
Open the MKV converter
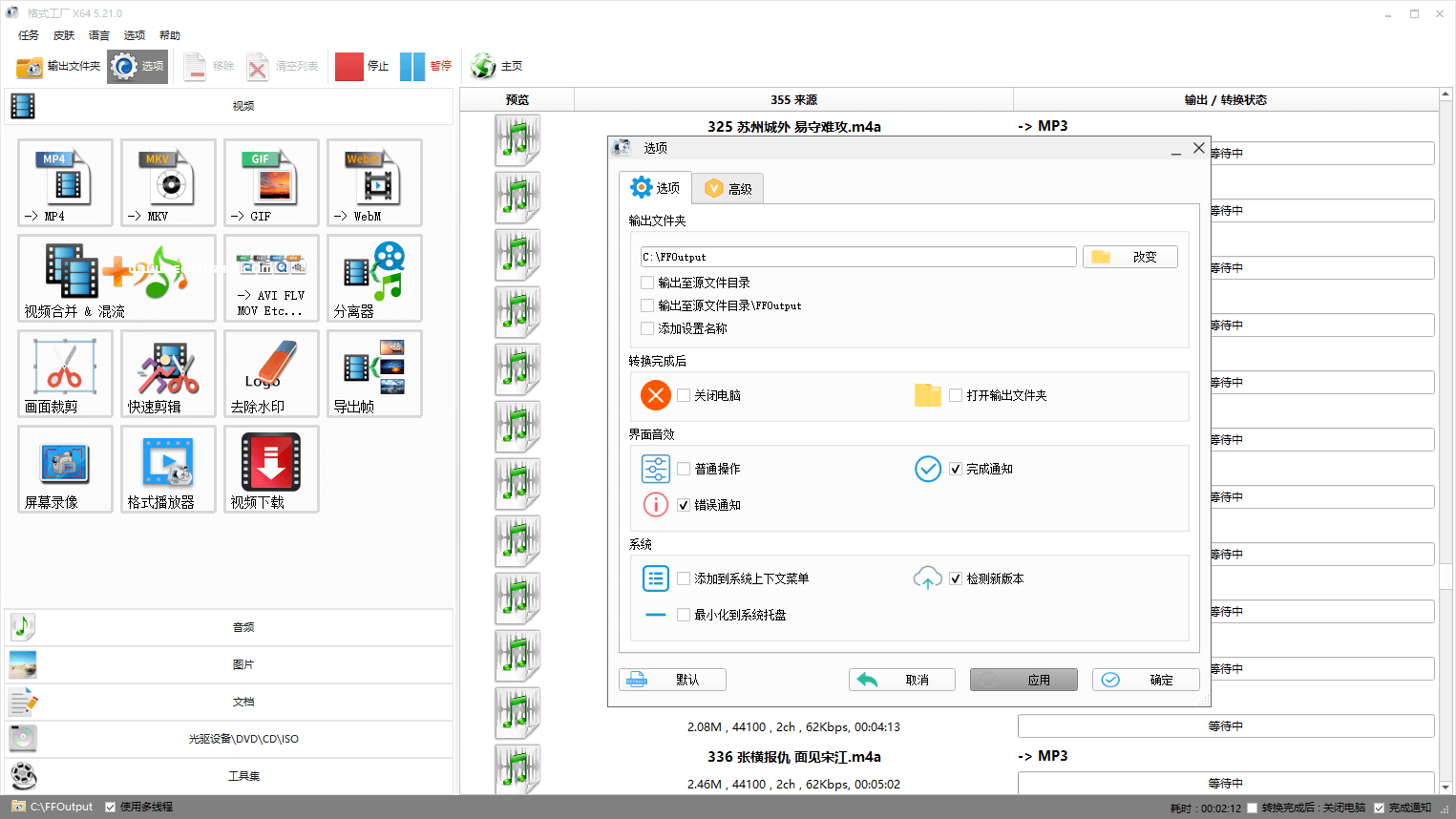point(168,182)
